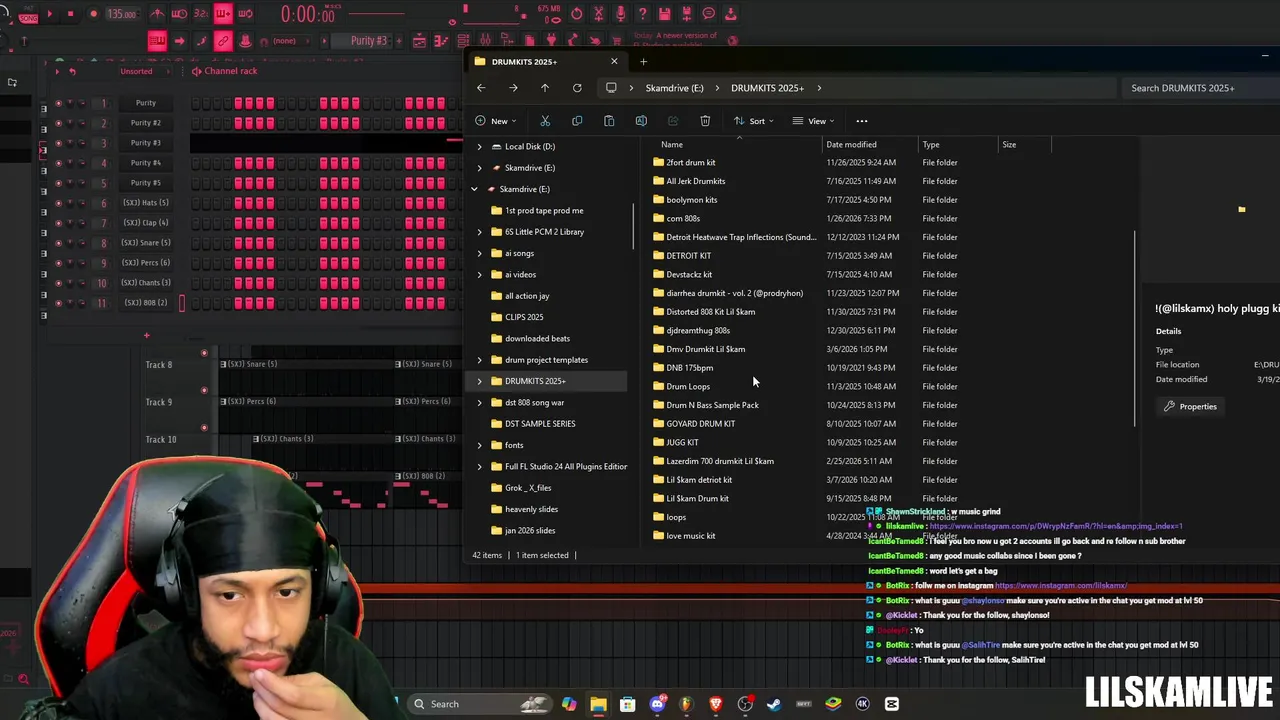Select the (SXJ) Clap (4) channel button
The image size is (1280, 720).
pos(146,223)
